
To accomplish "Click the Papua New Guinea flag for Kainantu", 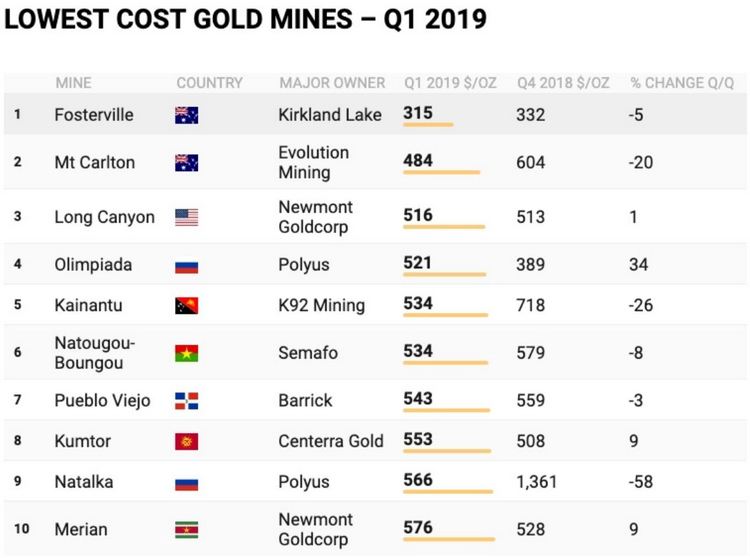I will [x=187, y=306].
